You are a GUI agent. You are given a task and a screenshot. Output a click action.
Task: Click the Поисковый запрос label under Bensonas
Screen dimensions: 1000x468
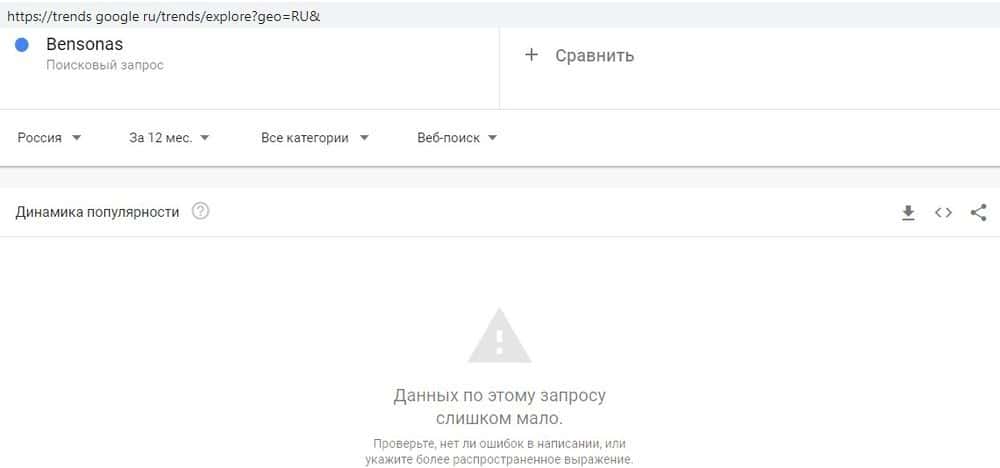pos(105,65)
